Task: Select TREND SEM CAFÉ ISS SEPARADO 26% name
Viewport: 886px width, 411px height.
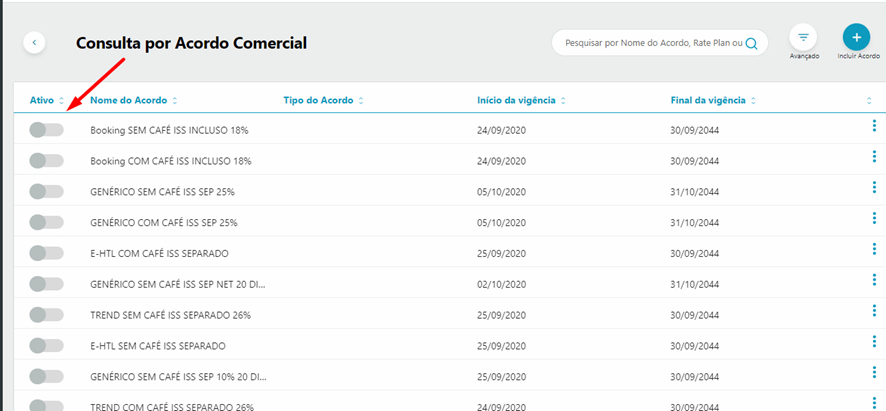Action: pos(170,315)
